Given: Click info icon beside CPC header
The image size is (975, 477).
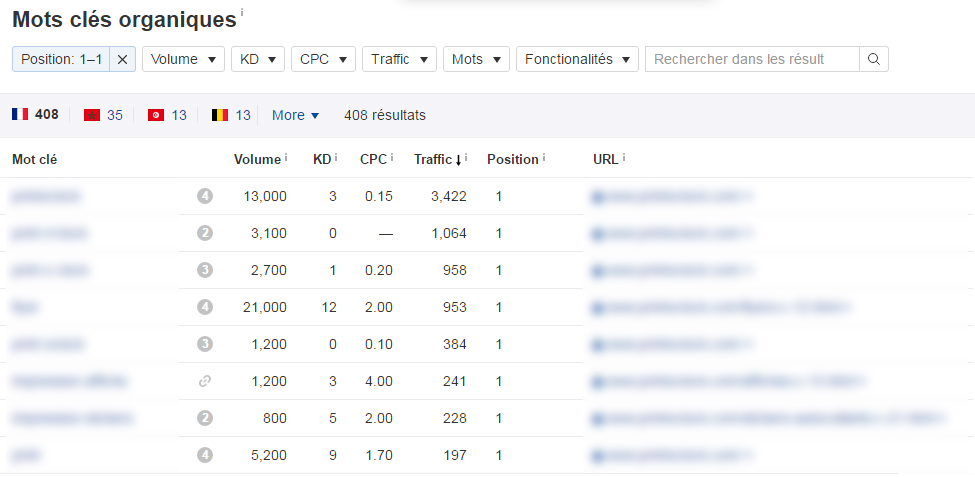Looking at the screenshot, I should (x=392, y=157).
